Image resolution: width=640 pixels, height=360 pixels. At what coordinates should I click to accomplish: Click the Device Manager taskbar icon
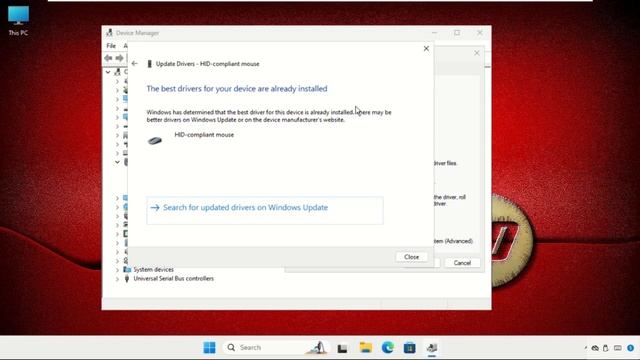(432, 348)
